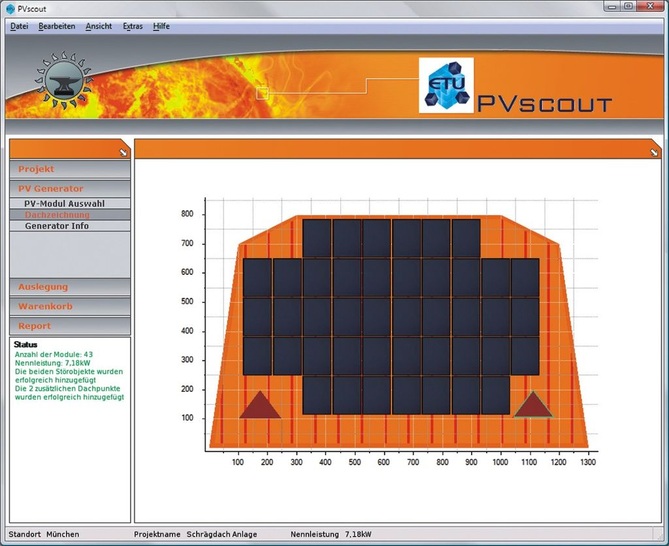This screenshot has height=546, width=669.
Task: Click the 1300 label on horizontal axis
Action: [x=588, y=462]
